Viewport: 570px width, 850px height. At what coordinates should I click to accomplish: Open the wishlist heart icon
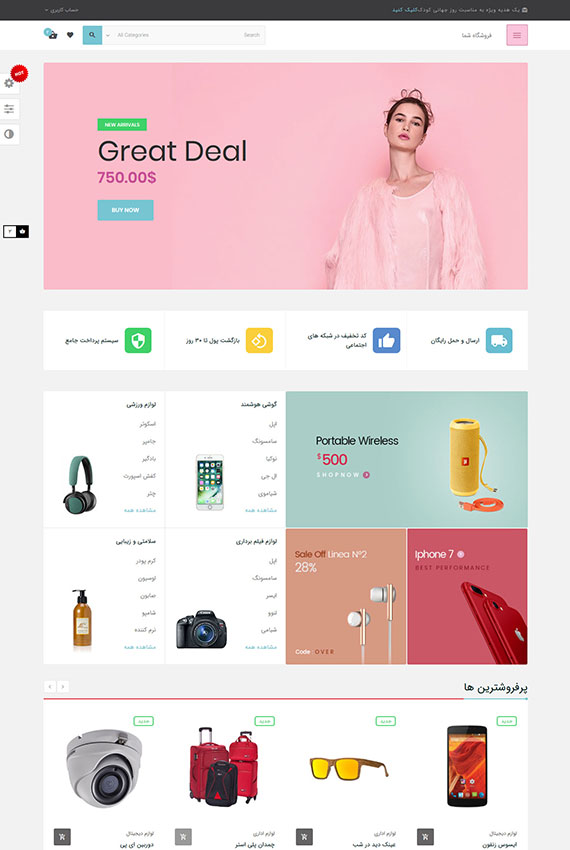click(x=70, y=35)
